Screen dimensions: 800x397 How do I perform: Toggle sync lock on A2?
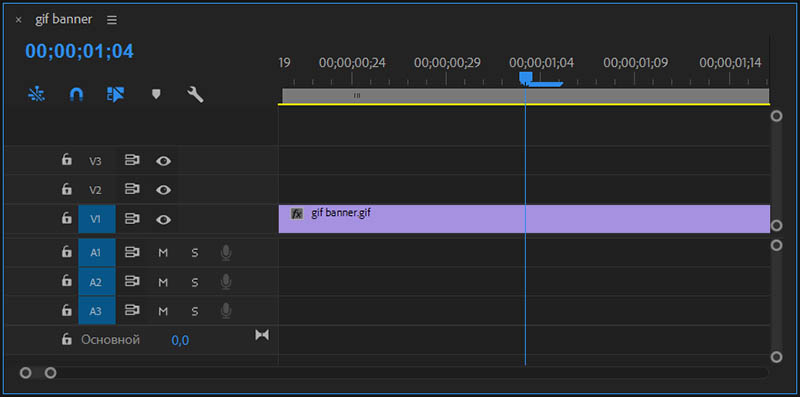[x=132, y=281]
